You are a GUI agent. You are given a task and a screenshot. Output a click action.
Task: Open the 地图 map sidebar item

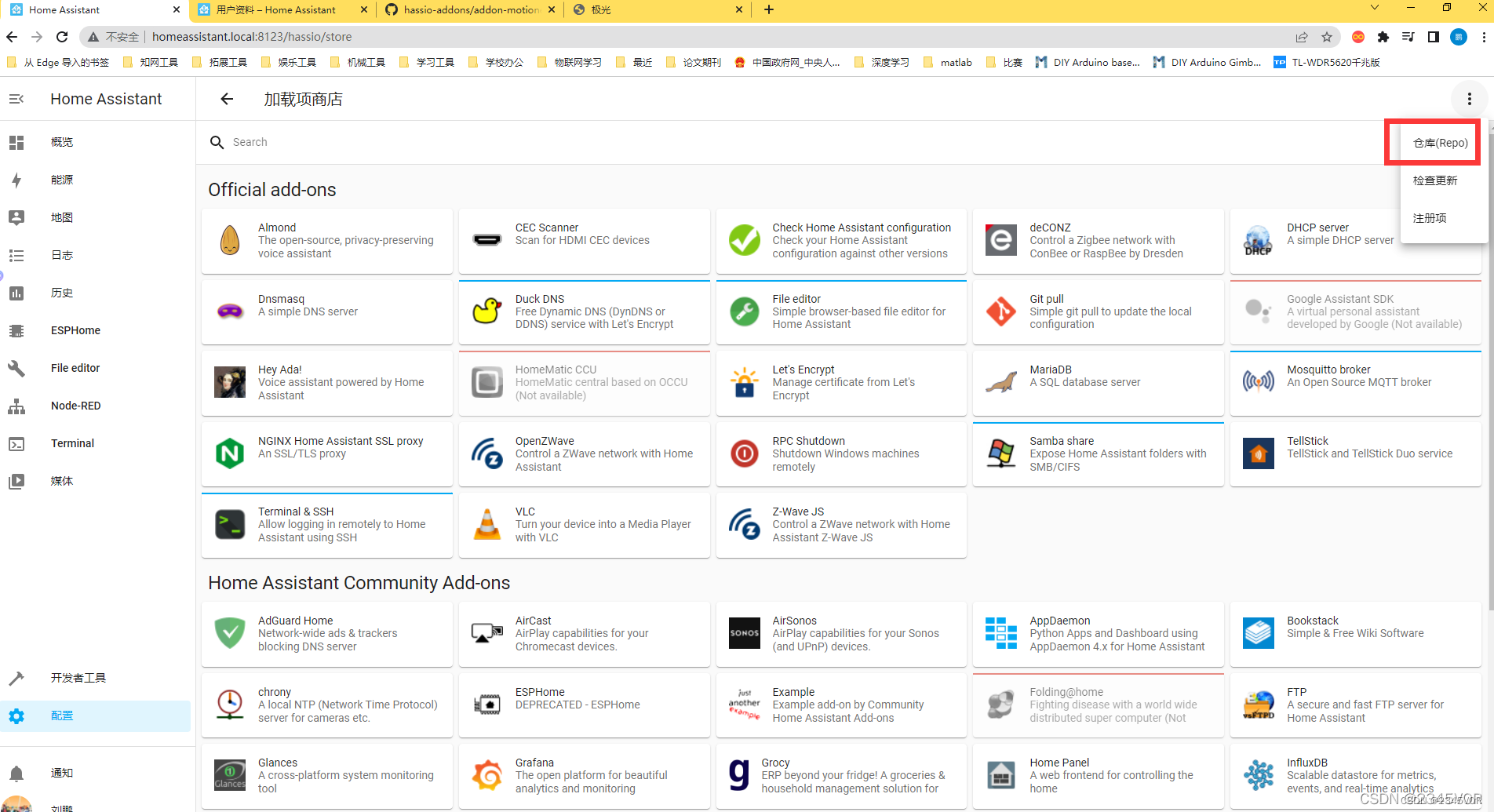[96, 217]
